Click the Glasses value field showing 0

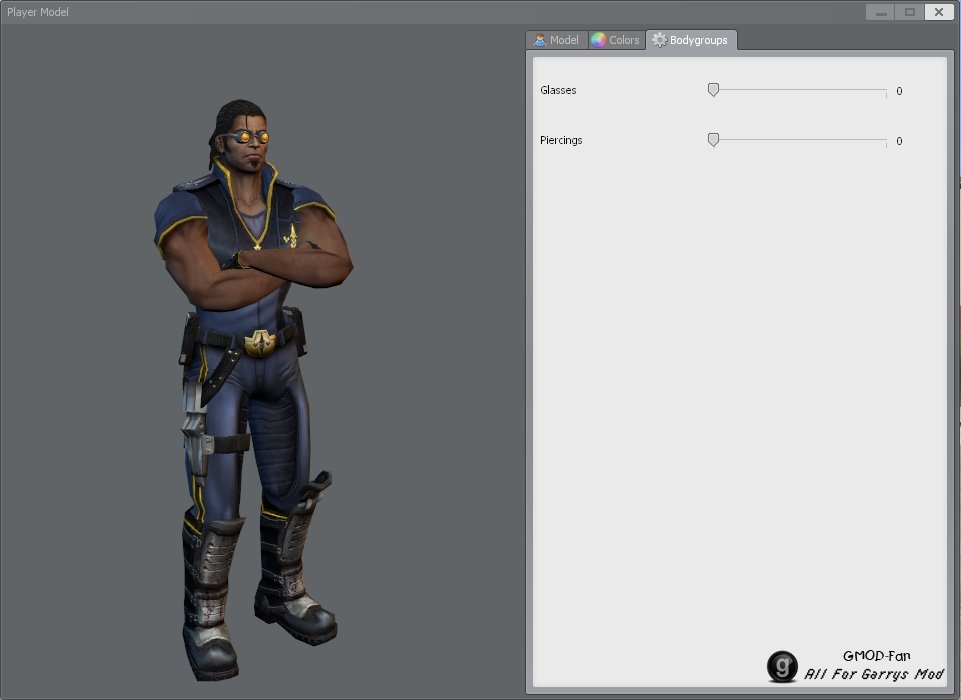tap(899, 91)
